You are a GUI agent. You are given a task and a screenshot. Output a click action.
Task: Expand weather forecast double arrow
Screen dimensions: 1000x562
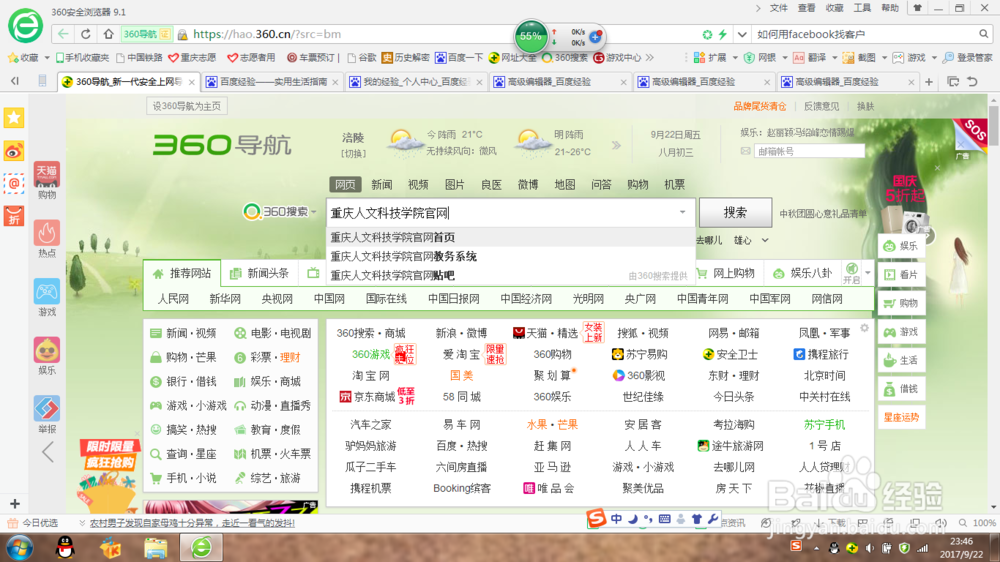point(616,145)
